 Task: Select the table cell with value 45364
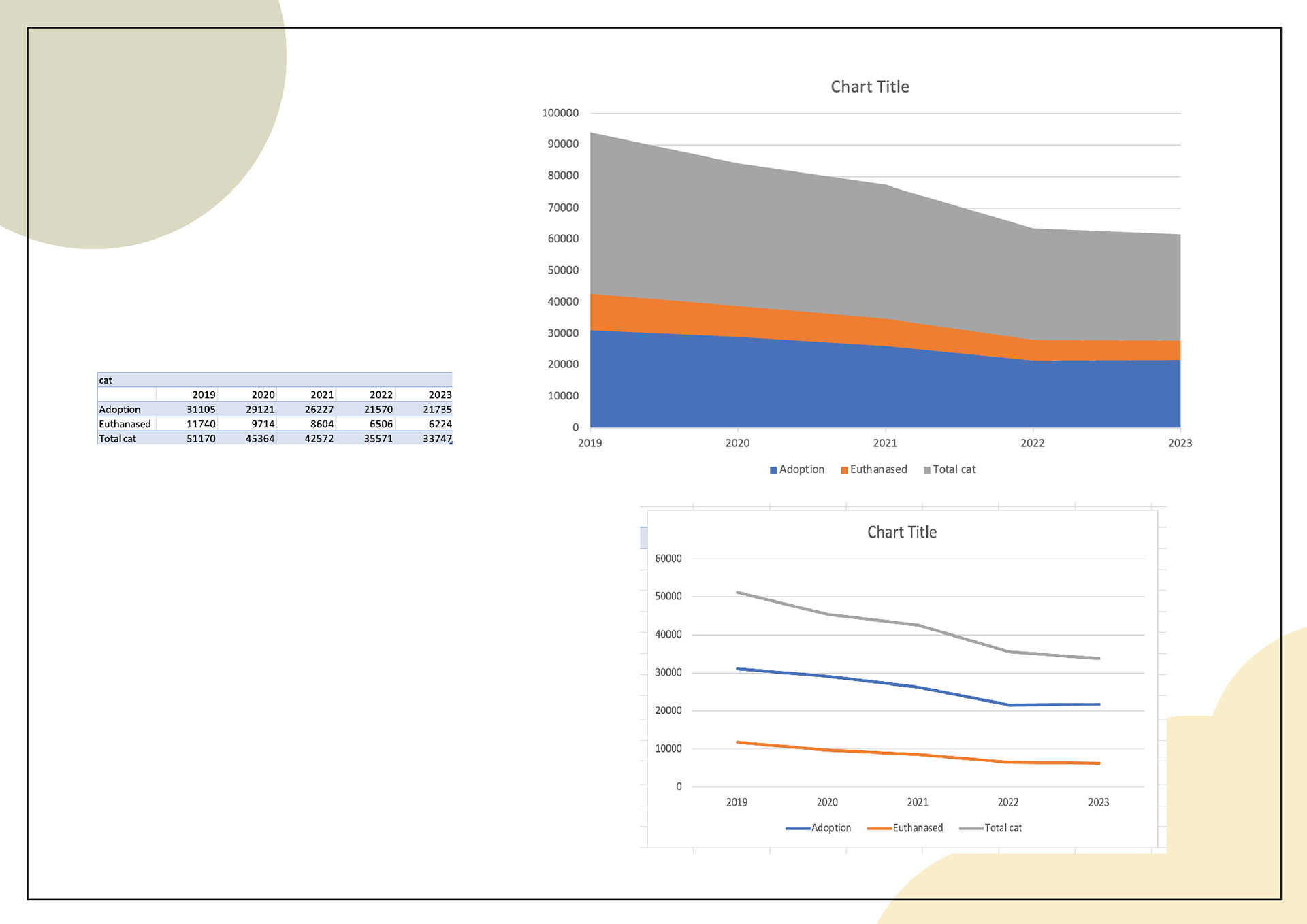pyautogui.click(x=247, y=438)
